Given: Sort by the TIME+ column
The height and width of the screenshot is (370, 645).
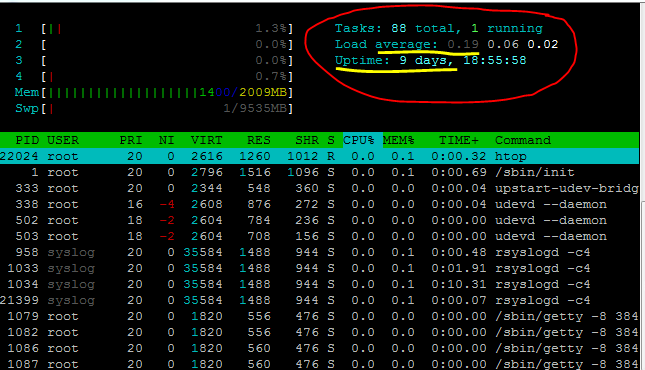Looking at the screenshot, I should 459,140.
